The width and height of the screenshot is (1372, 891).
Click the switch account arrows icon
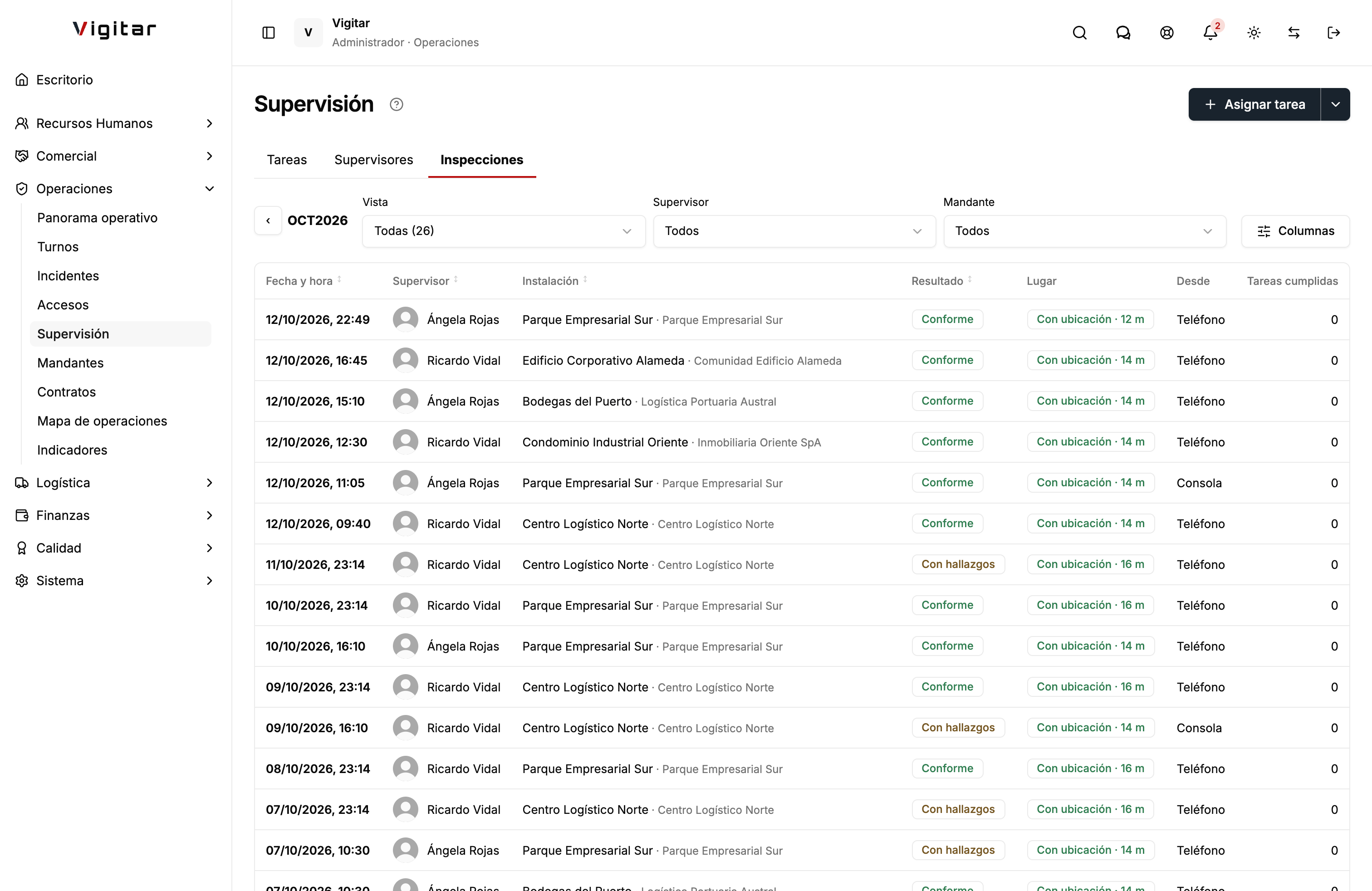tap(1294, 32)
